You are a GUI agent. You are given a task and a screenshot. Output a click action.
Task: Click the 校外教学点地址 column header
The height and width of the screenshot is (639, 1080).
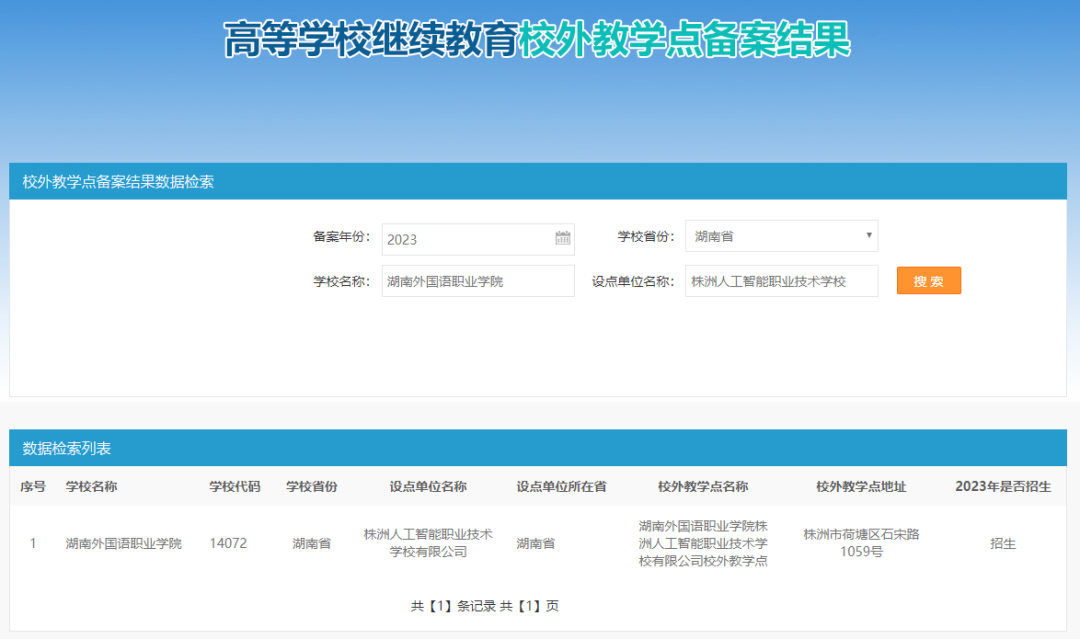[861, 487]
